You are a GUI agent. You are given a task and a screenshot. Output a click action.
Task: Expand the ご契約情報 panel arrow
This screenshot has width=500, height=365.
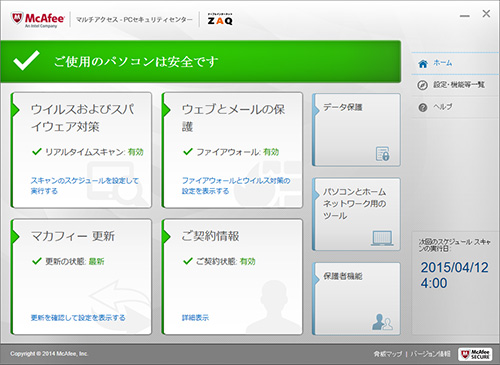click(167, 236)
